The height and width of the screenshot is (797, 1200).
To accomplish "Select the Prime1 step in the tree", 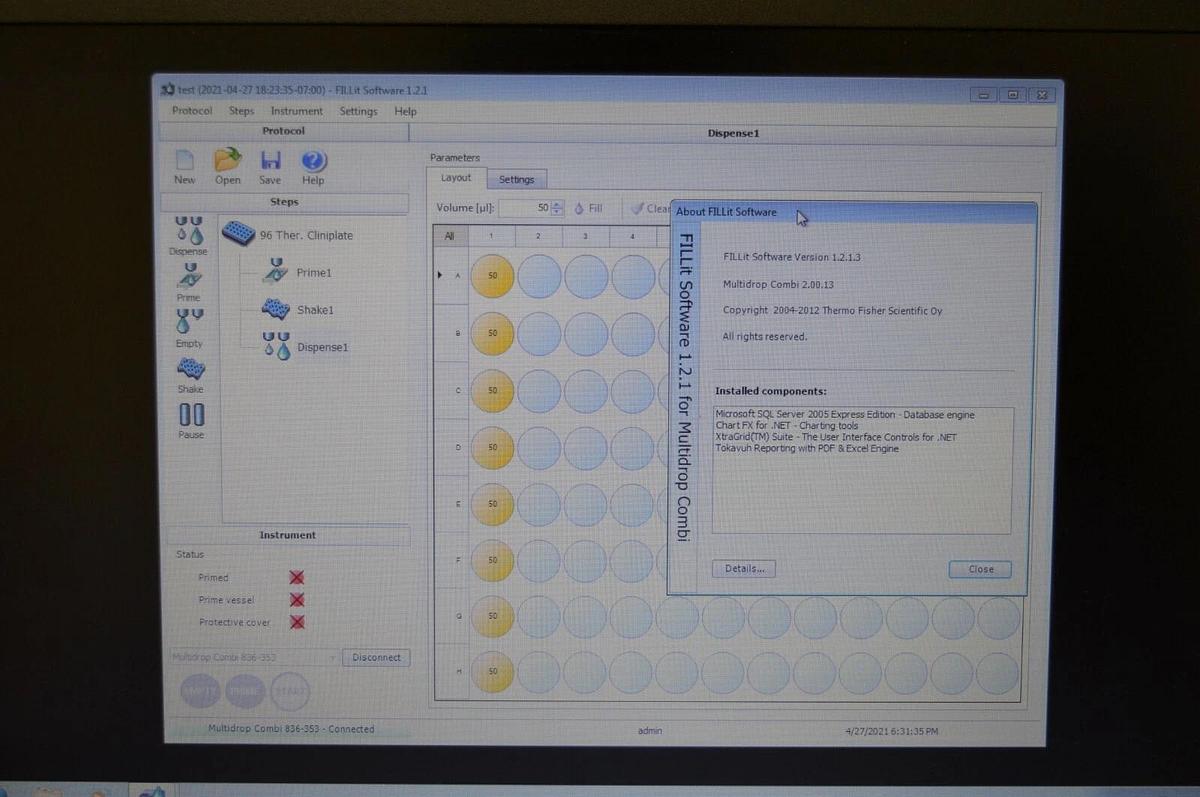I will [297, 272].
